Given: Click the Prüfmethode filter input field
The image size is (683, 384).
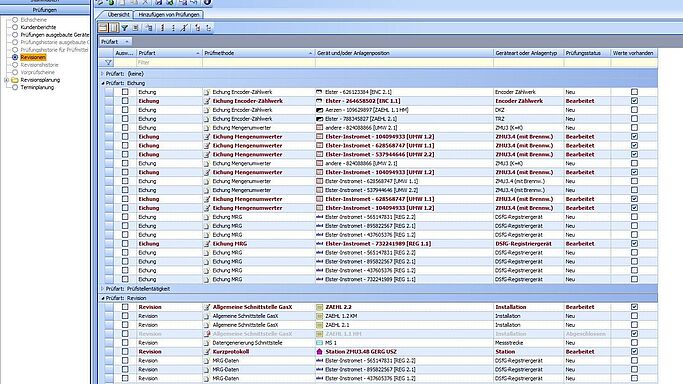Looking at the screenshot, I should 259,63.
